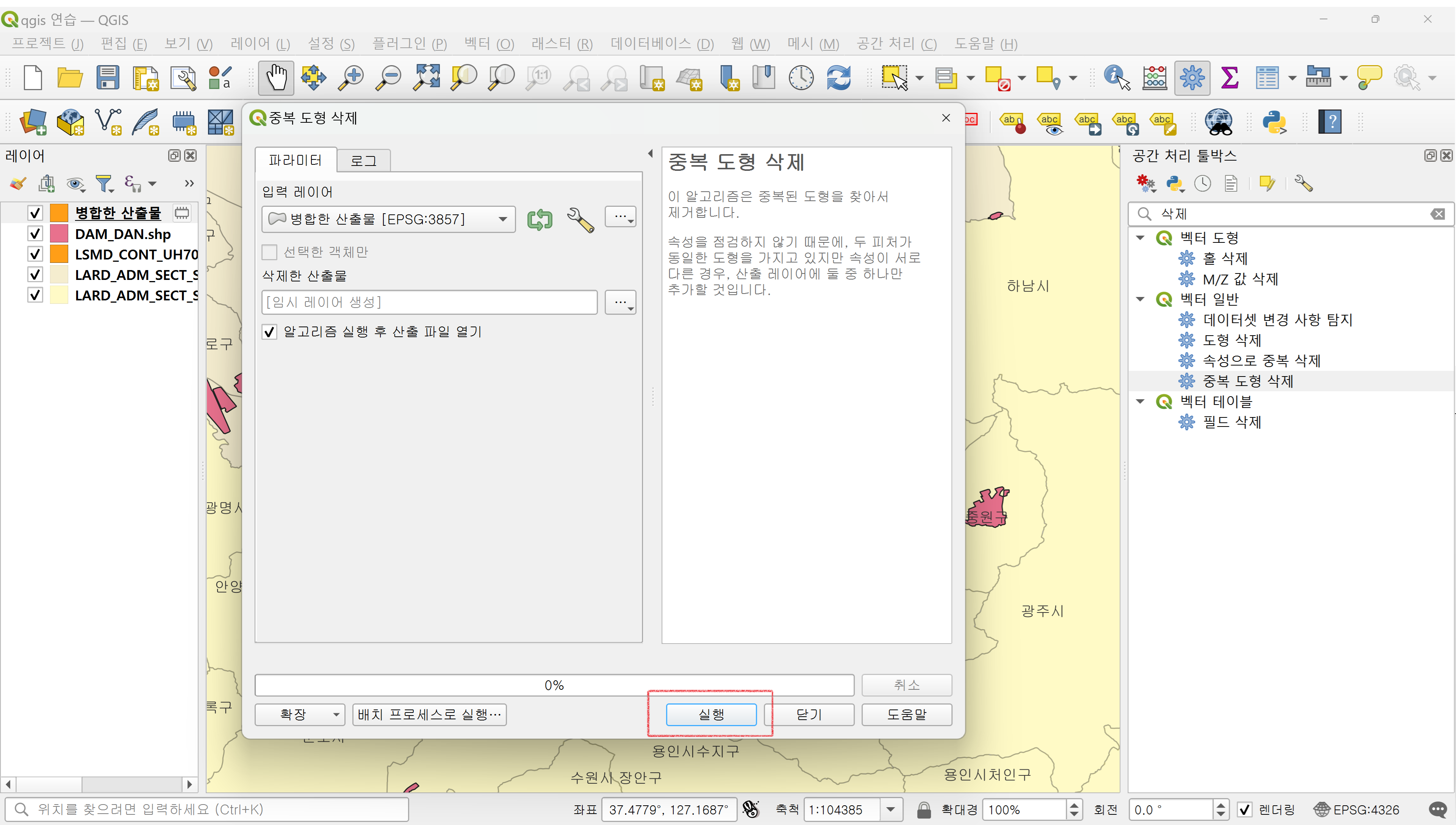Click the 실행 button
Screen dimensions: 1456x825
(711, 714)
